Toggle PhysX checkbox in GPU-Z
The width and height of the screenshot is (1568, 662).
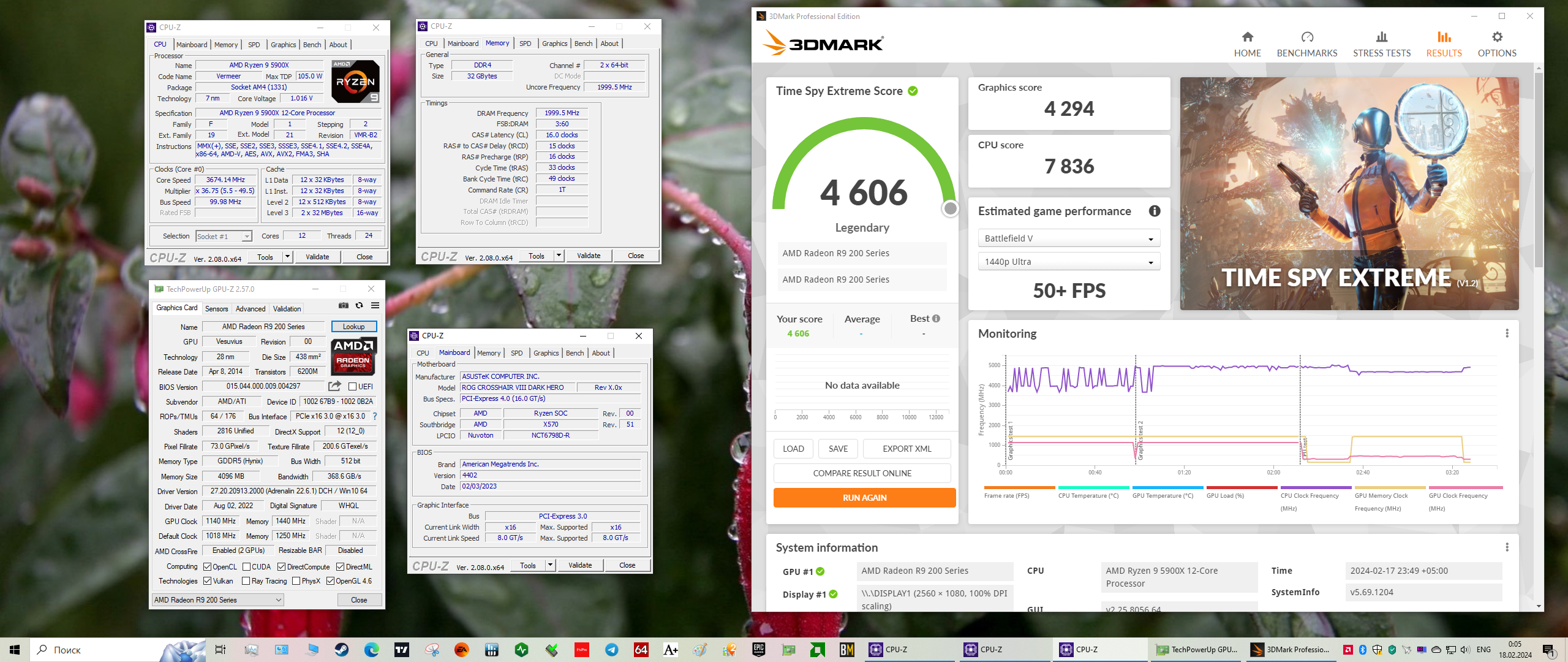296,581
